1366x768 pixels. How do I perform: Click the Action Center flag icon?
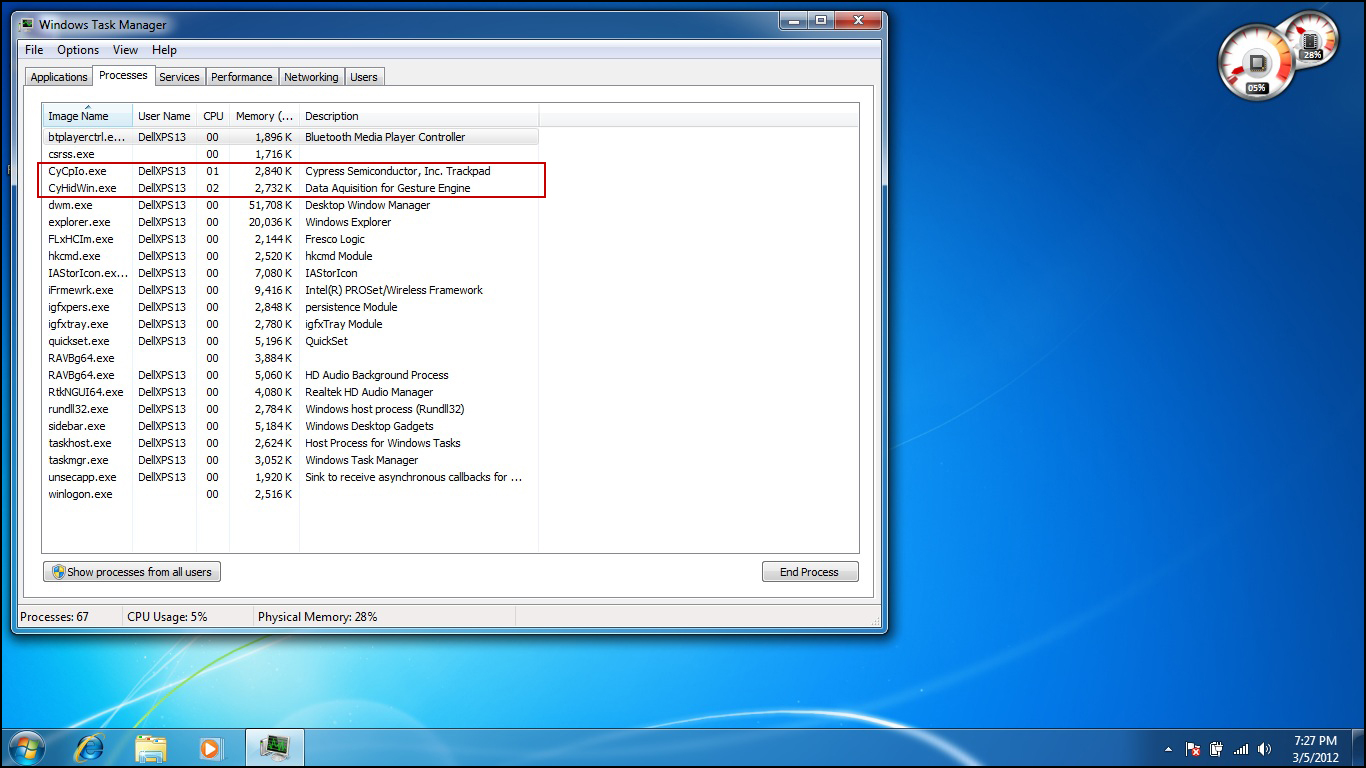1193,748
